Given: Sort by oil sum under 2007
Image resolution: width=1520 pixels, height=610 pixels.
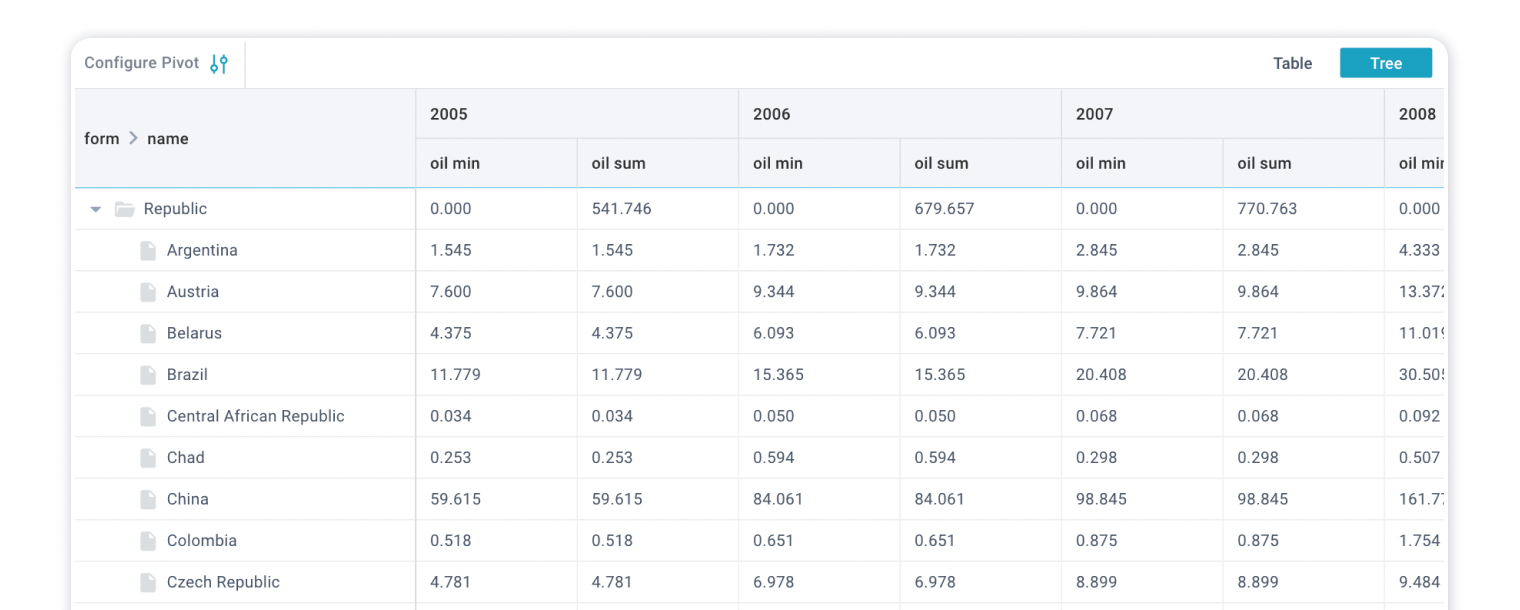Looking at the screenshot, I should pos(1304,163).
